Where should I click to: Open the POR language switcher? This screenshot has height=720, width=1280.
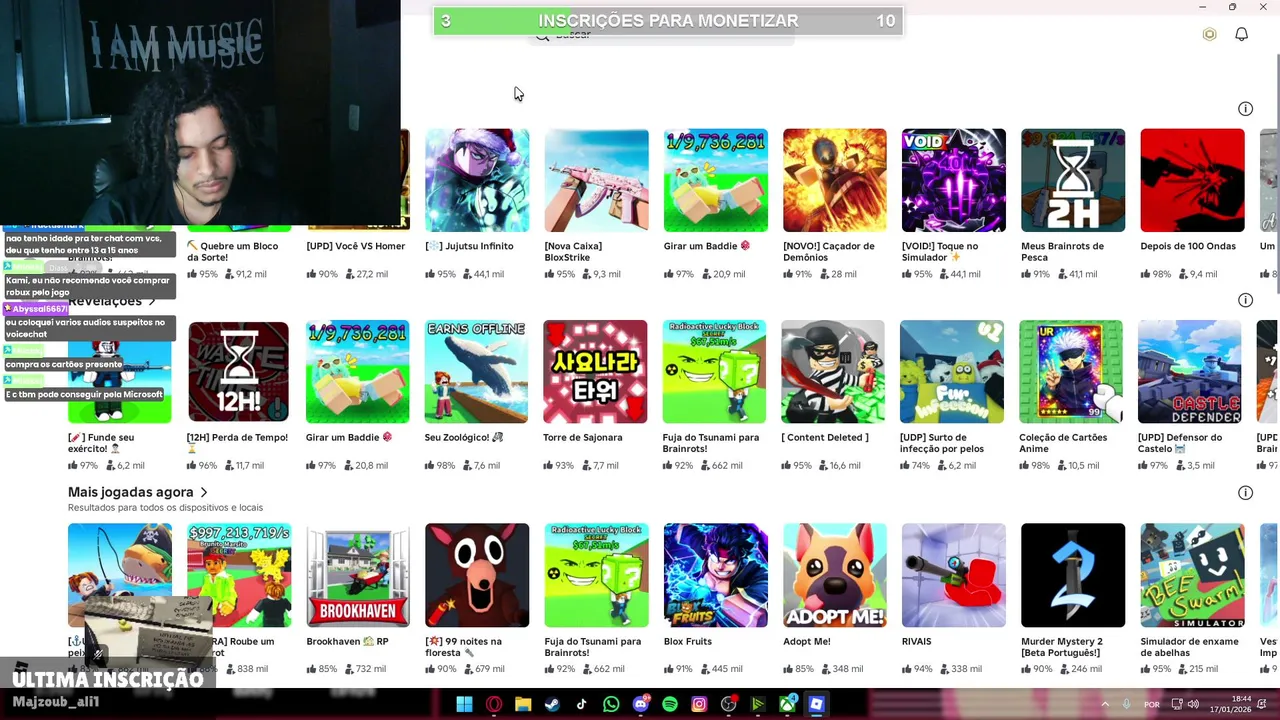pyautogui.click(x=1152, y=704)
